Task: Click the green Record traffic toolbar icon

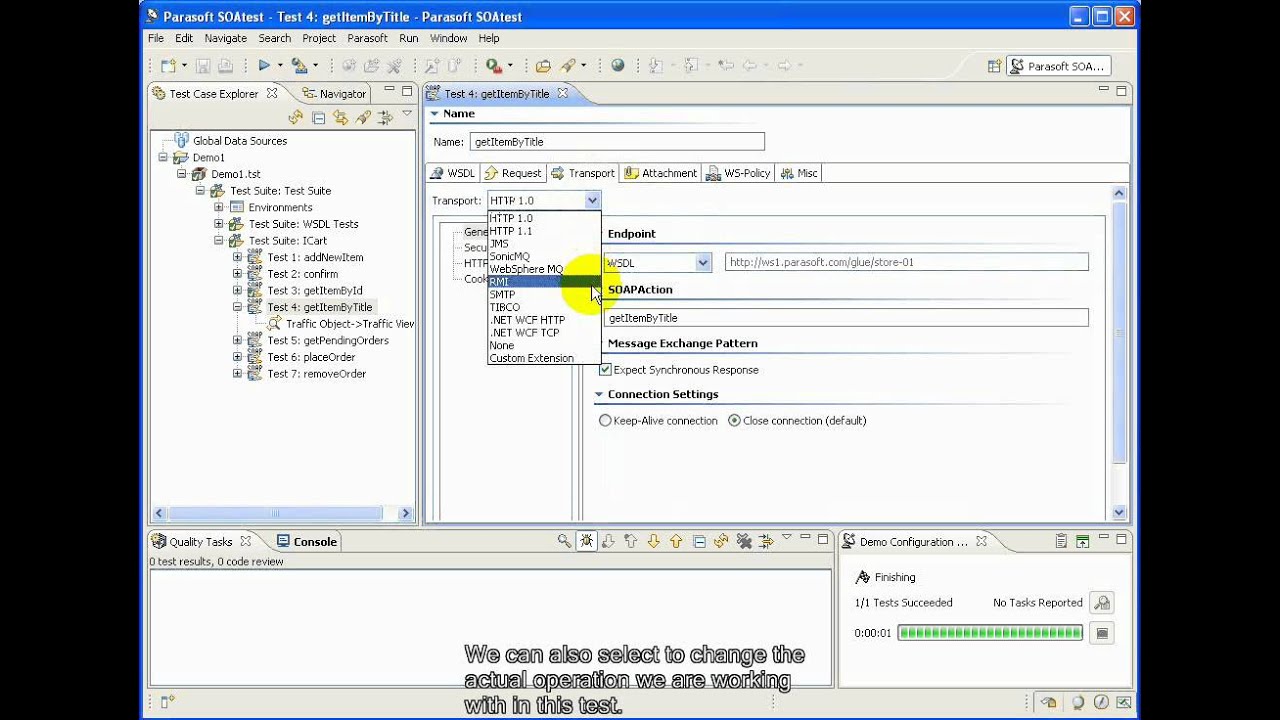Action: coord(493,66)
